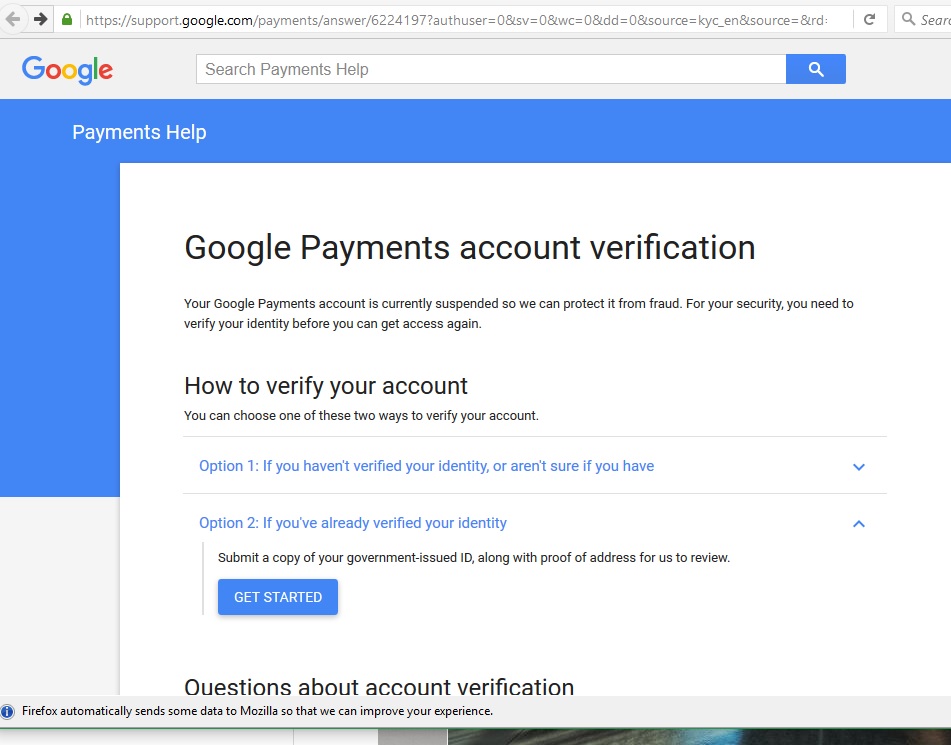Click the 'How to verify your account' heading
This screenshot has width=951, height=745.
tap(326, 386)
